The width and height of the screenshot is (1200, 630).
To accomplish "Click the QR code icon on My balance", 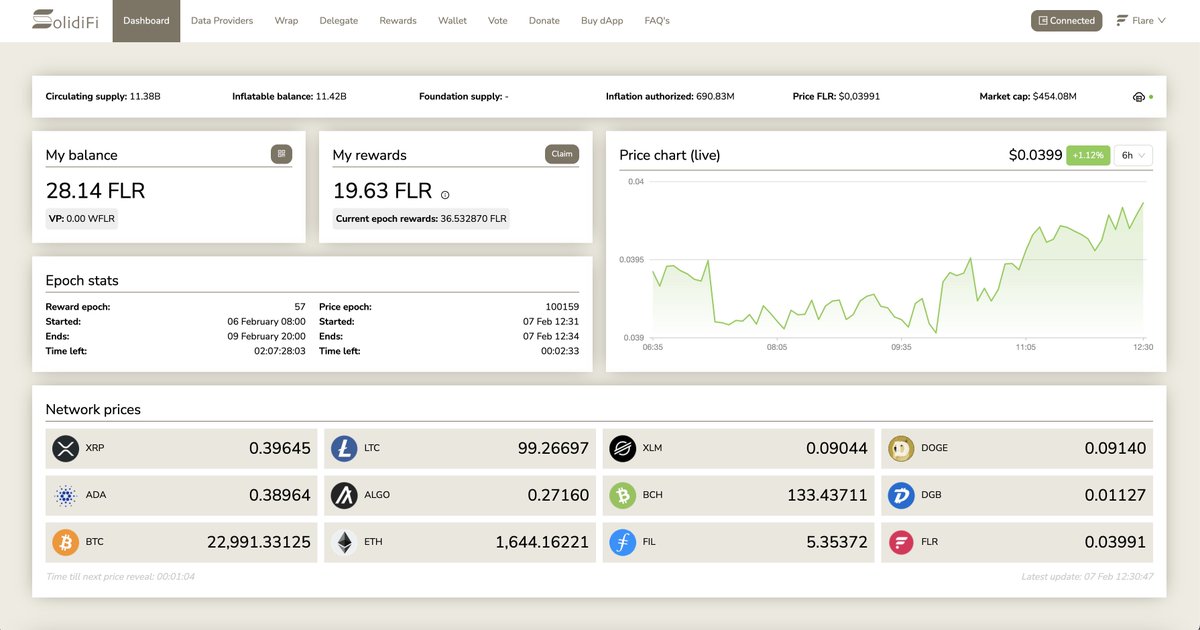I will [x=281, y=154].
